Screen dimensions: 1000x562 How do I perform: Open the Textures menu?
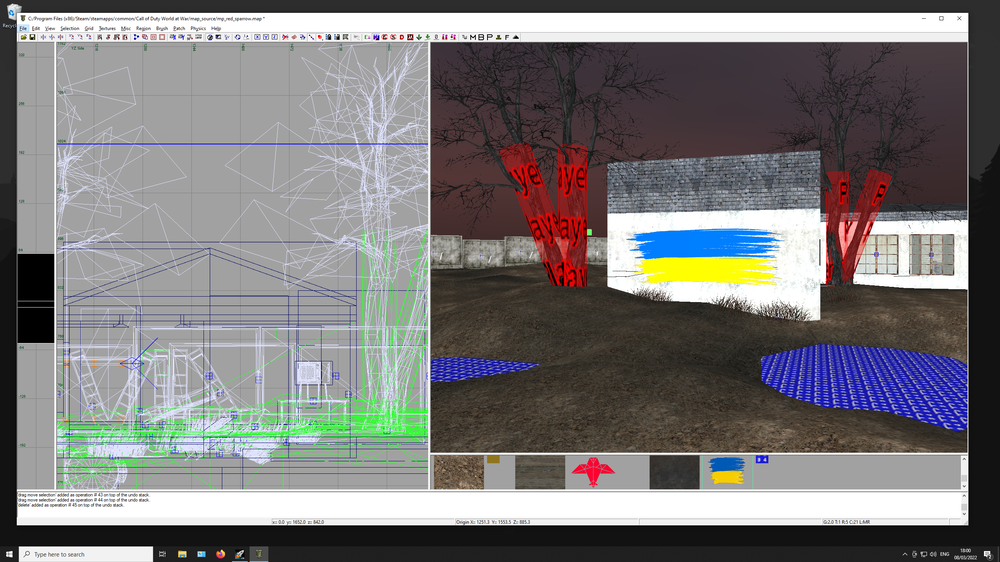click(x=107, y=28)
